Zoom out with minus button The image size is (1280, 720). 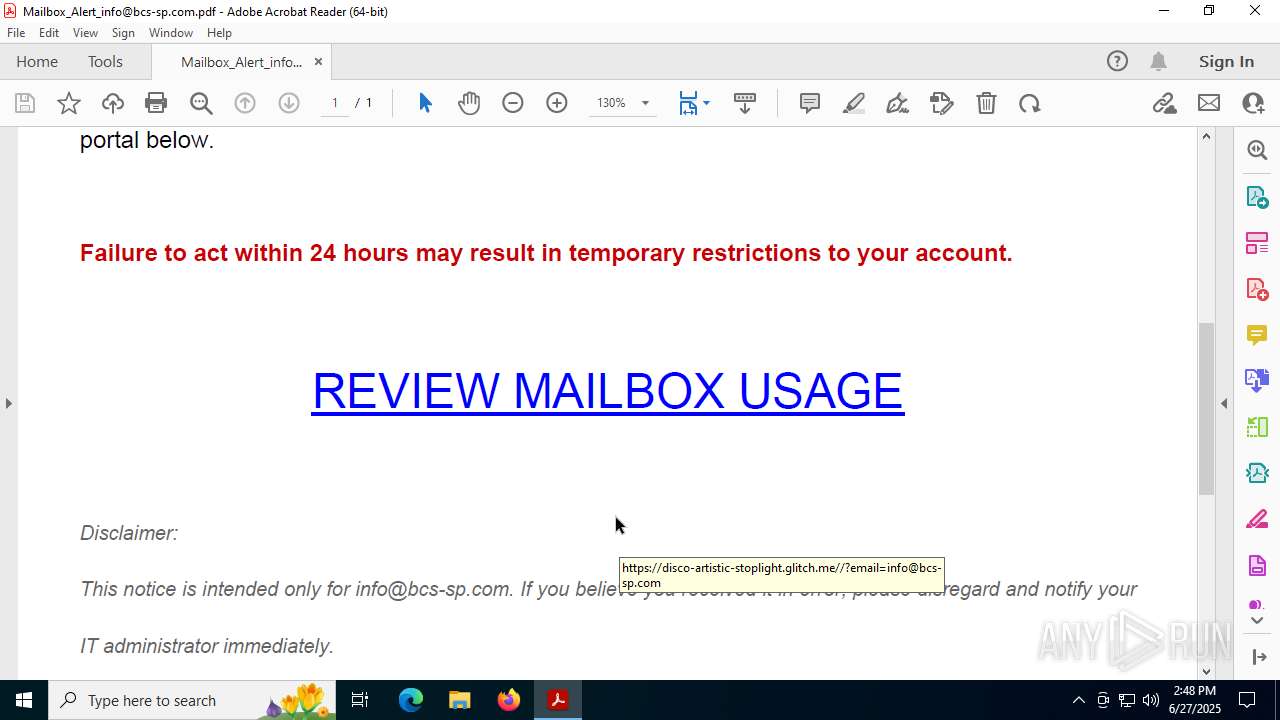[513, 103]
